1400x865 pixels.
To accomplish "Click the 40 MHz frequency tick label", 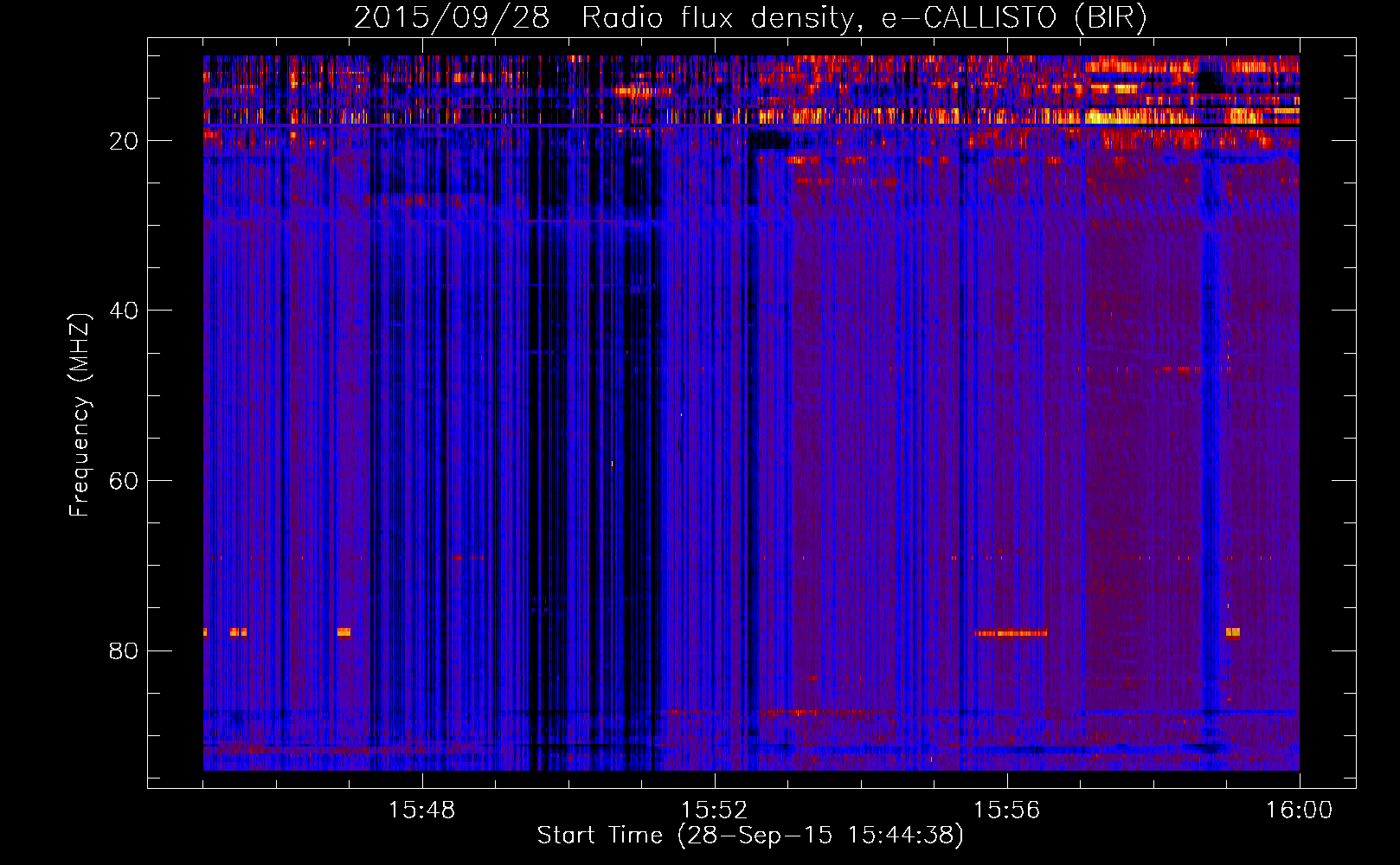I will (124, 311).
